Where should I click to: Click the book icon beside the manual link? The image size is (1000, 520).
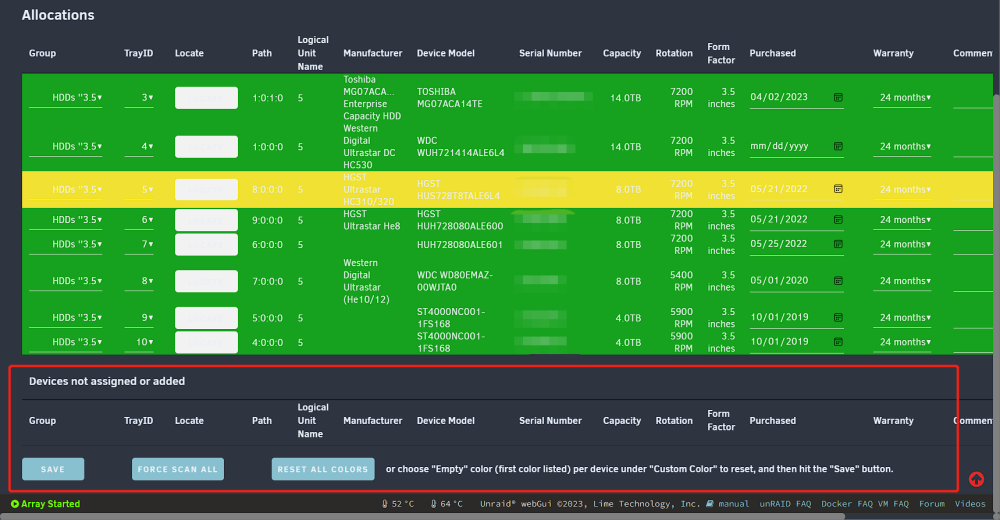tap(710, 503)
